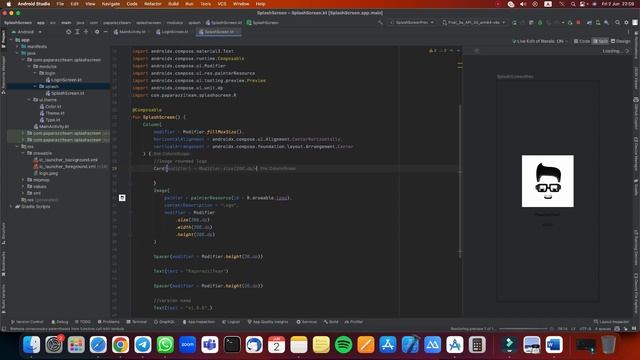The image size is (640, 360).
Task: Open the Logcat tool window
Action: pos(231,322)
